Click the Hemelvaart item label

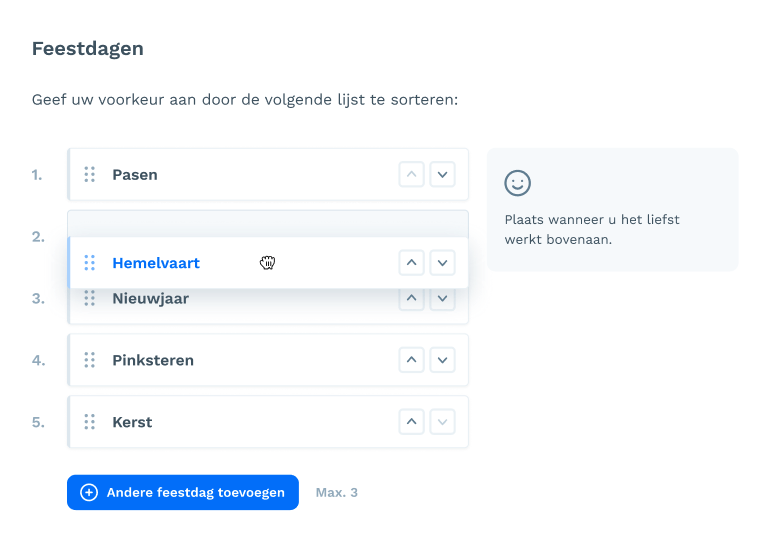156,263
